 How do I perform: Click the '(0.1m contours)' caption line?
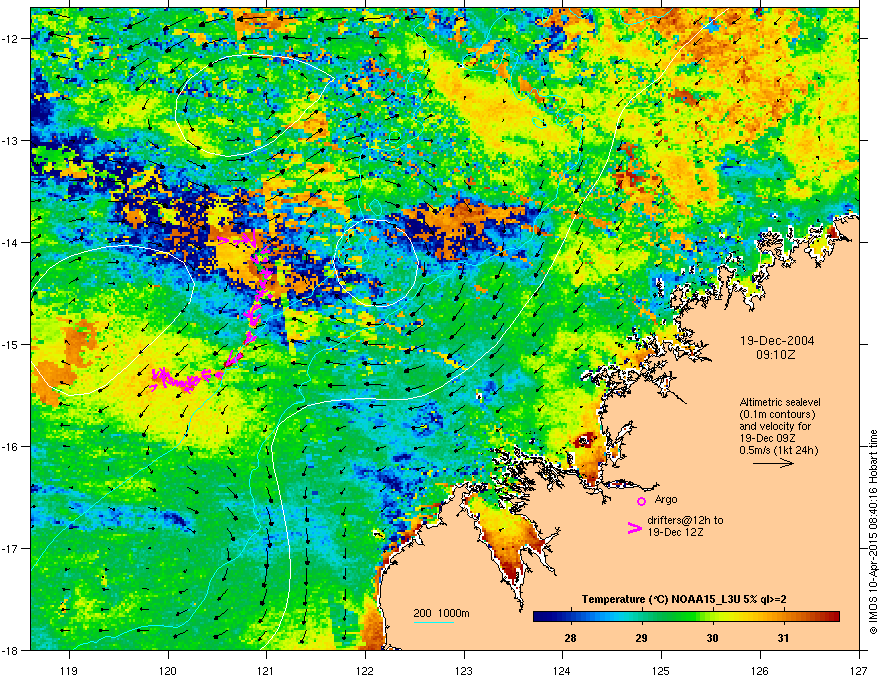click(x=777, y=415)
